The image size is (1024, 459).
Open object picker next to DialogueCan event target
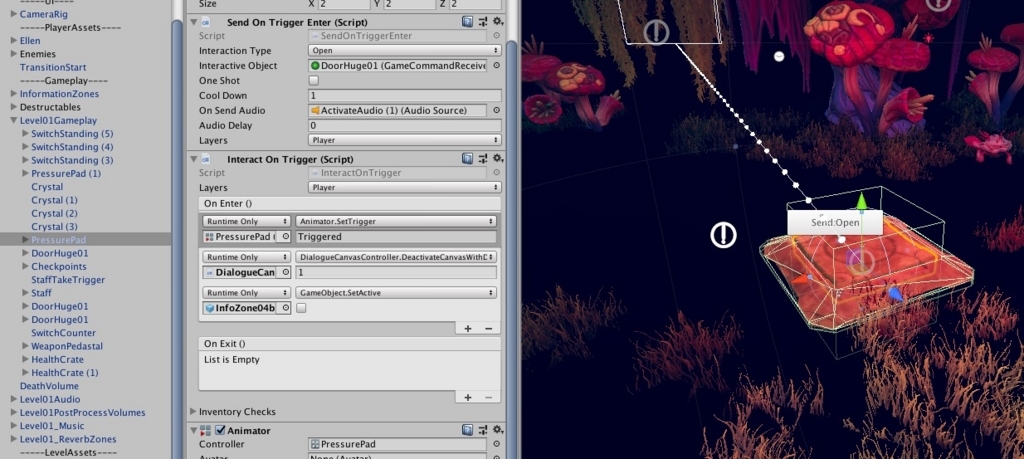(x=285, y=272)
